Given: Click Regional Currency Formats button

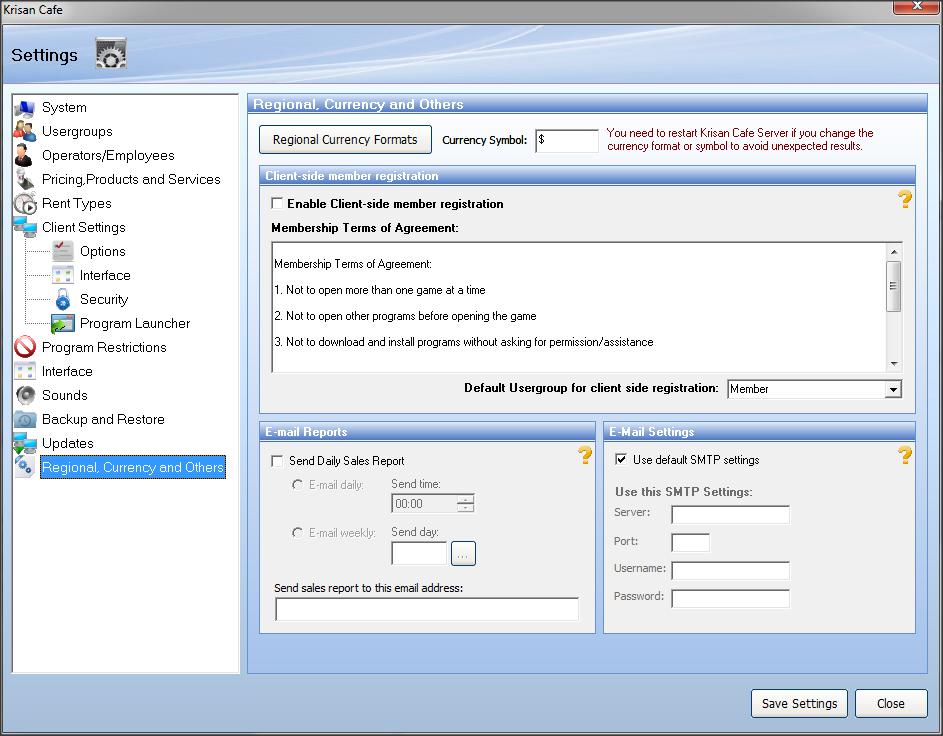Looking at the screenshot, I should [345, 140].
